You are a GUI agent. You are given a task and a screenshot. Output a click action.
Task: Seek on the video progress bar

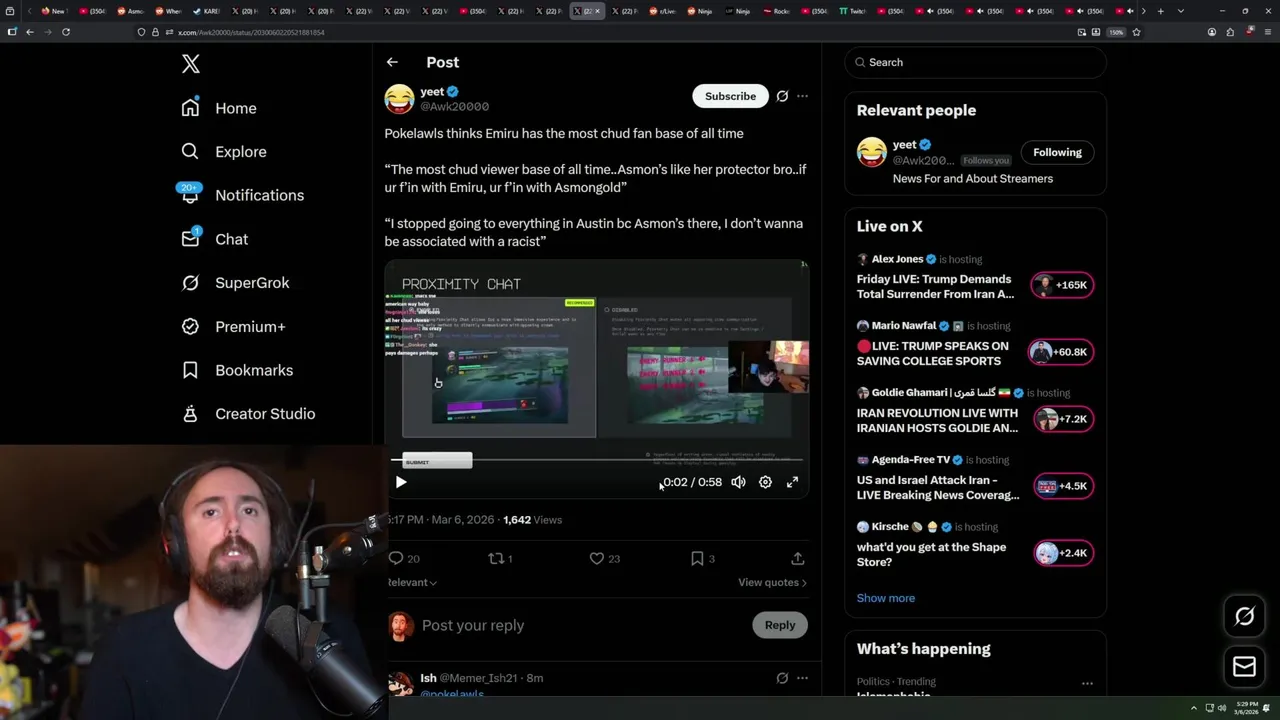[x=597, y=461]
